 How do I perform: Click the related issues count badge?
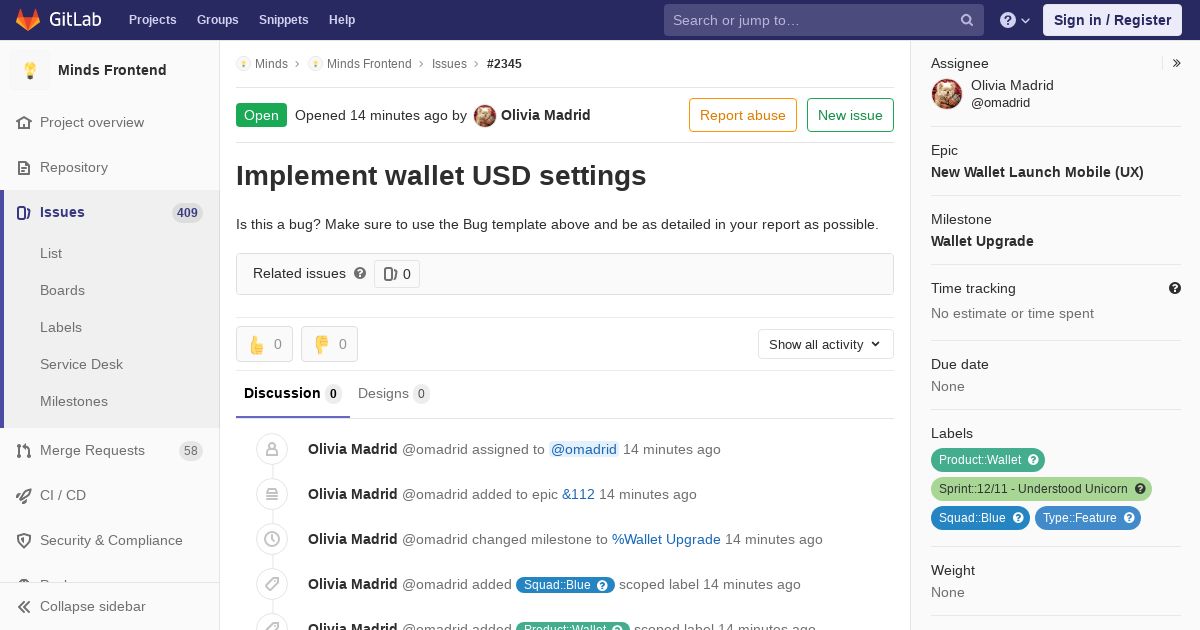pos(397,274)
